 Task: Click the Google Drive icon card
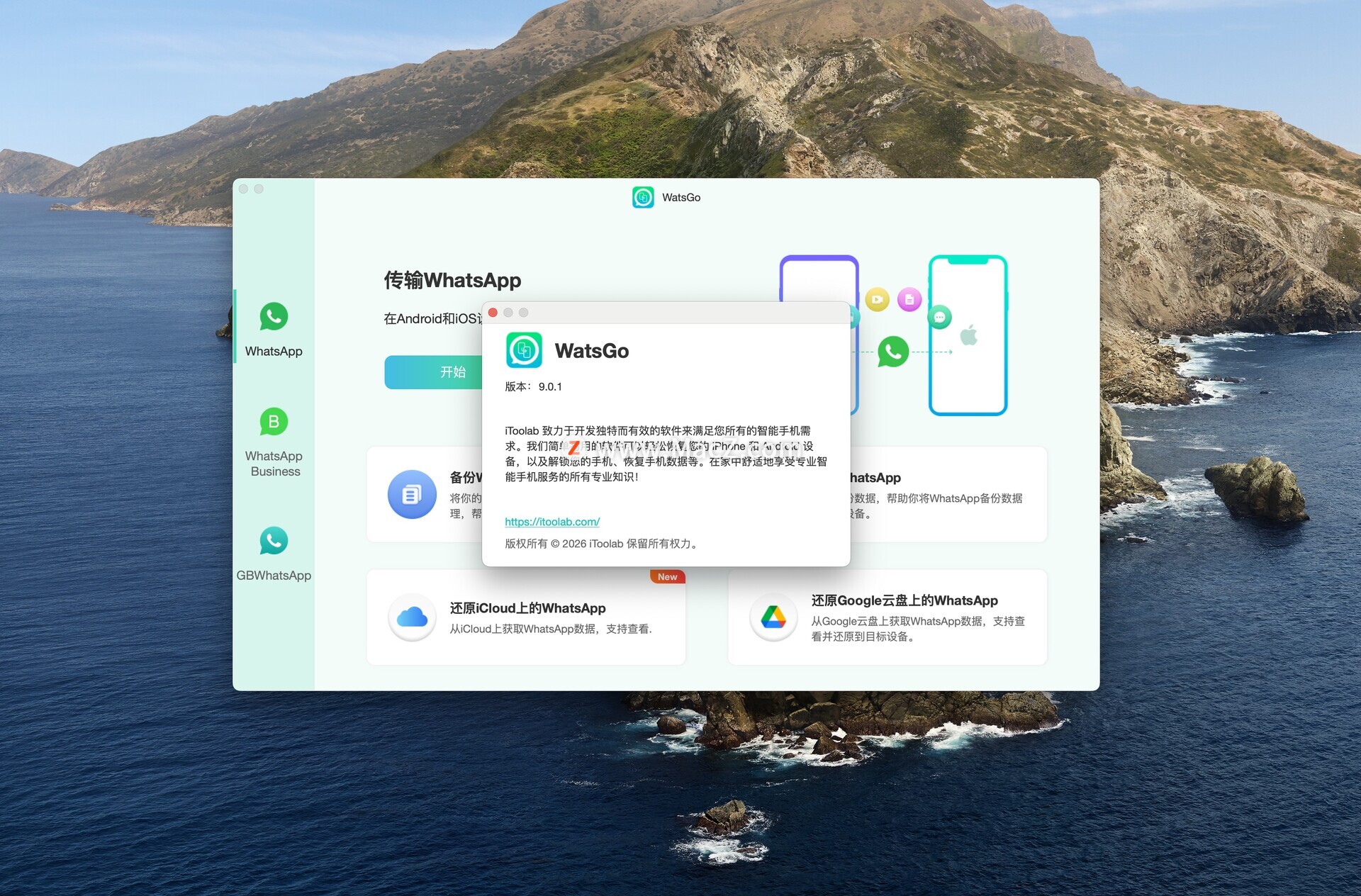coord(773,617)
